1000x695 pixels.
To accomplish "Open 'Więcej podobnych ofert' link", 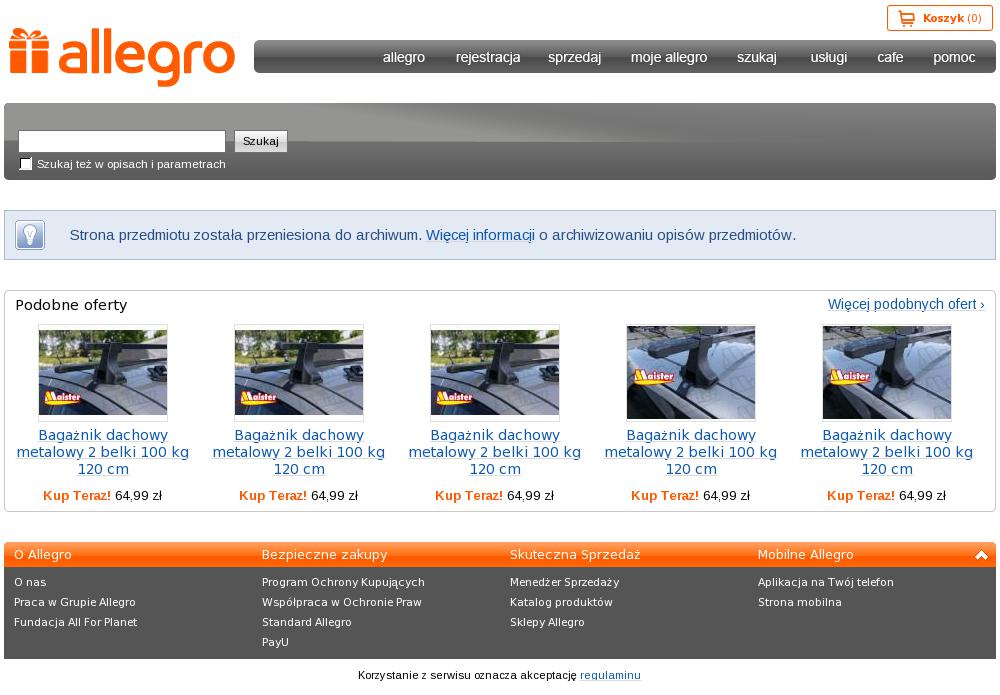I will coord(906,304).
